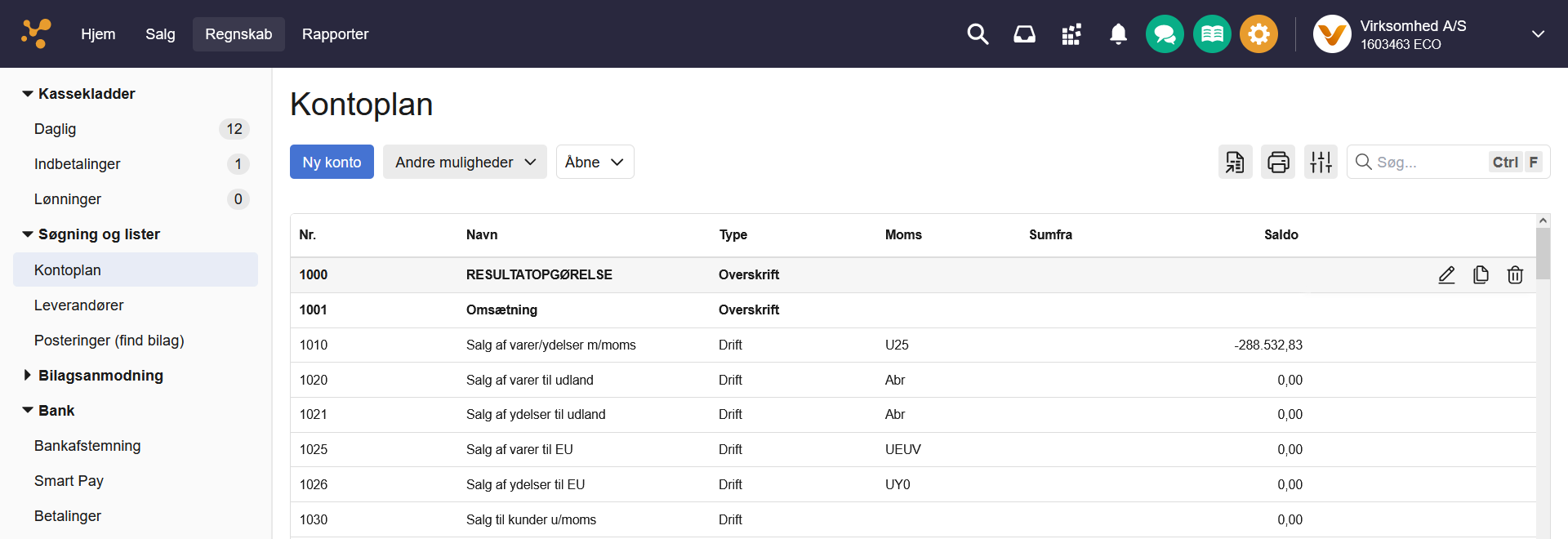1568x539 pixels.
Task: Open the green chat support icon
Action: pyautogui.click(x=1165, y=34)
